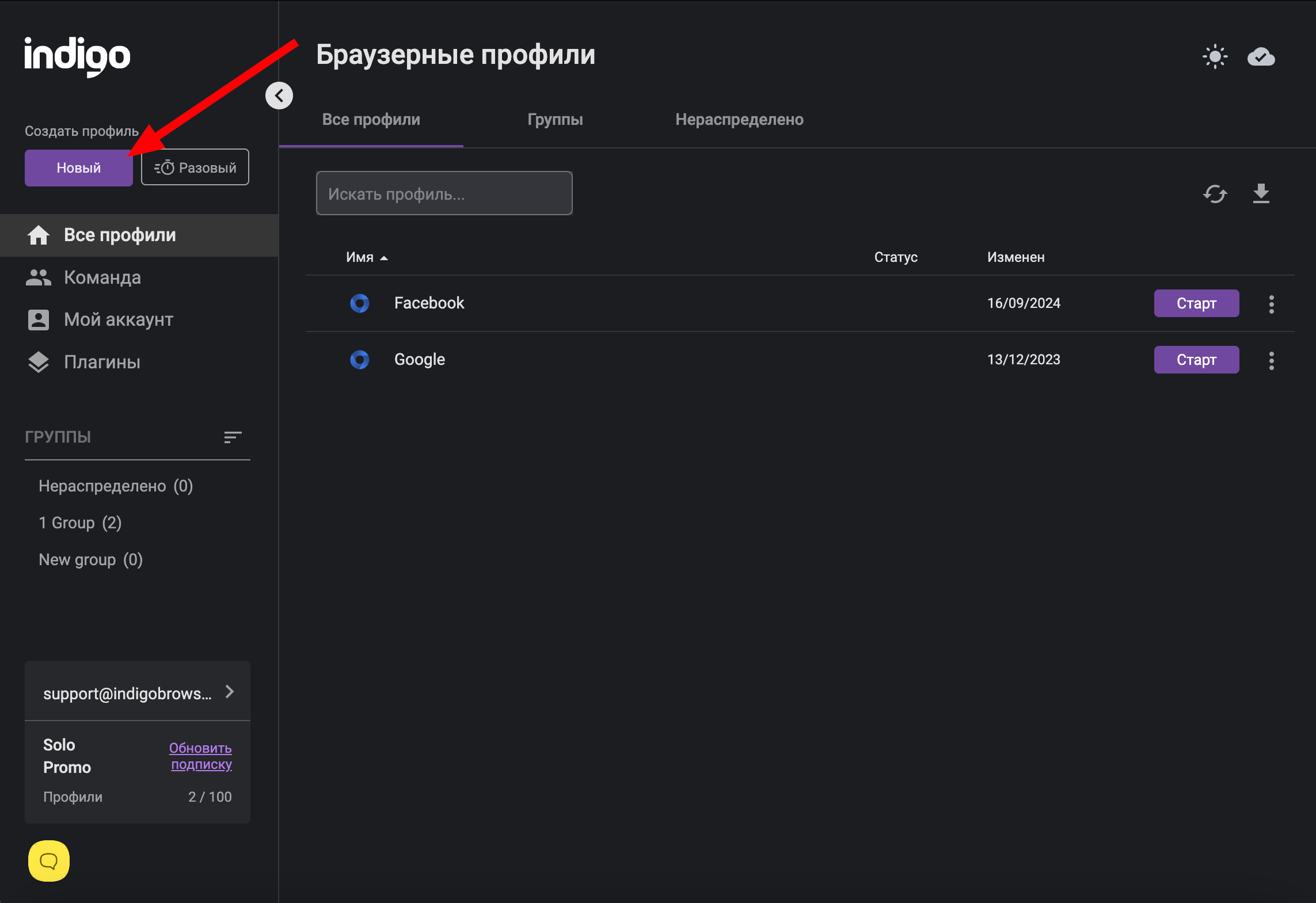This screenshot has width=1316, height=903.
Task: Open the yellow chat support icon
Action: click(x=49, y=861)
